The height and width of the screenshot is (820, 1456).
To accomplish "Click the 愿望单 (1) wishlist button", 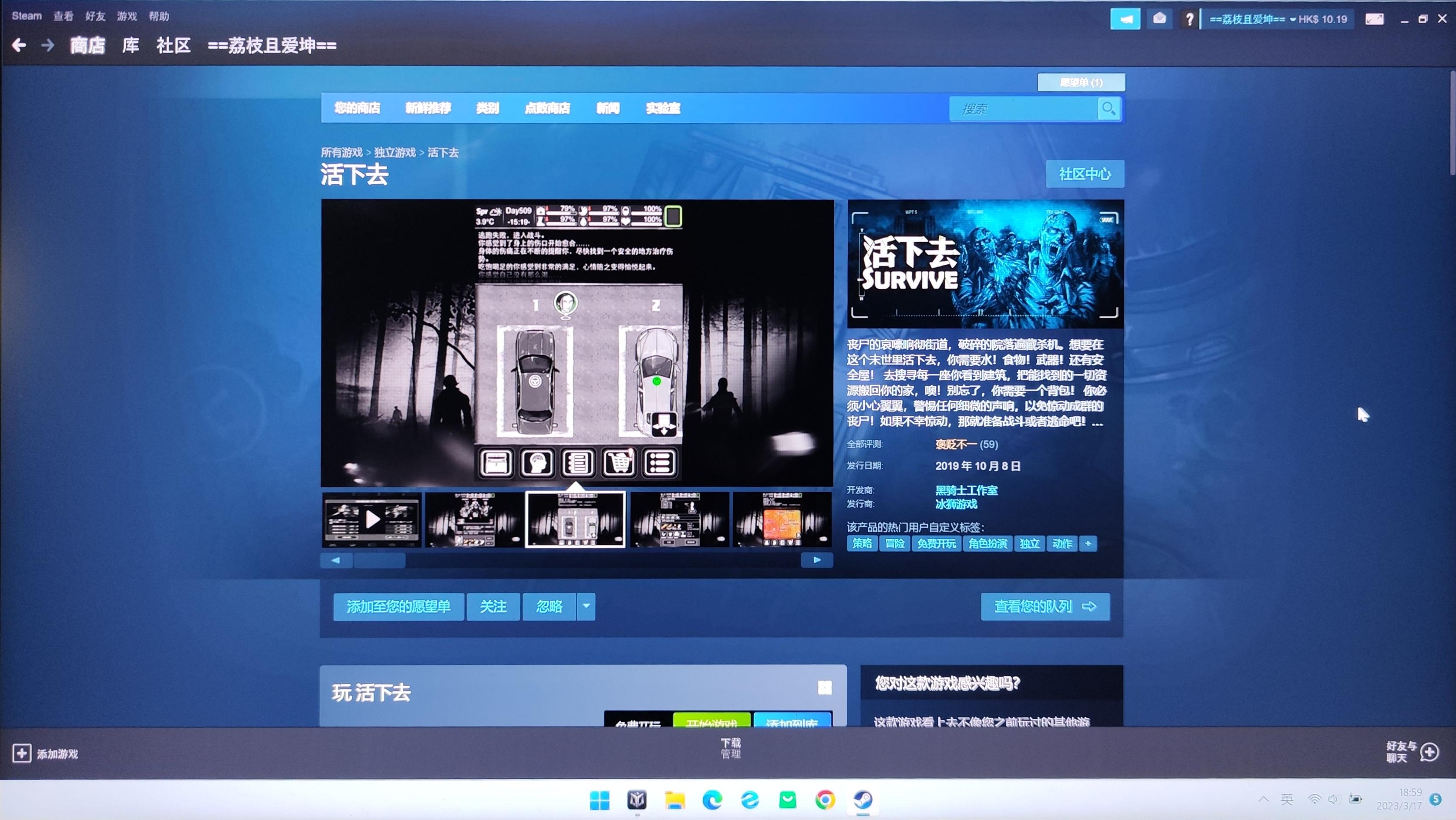I will 1081,82.
